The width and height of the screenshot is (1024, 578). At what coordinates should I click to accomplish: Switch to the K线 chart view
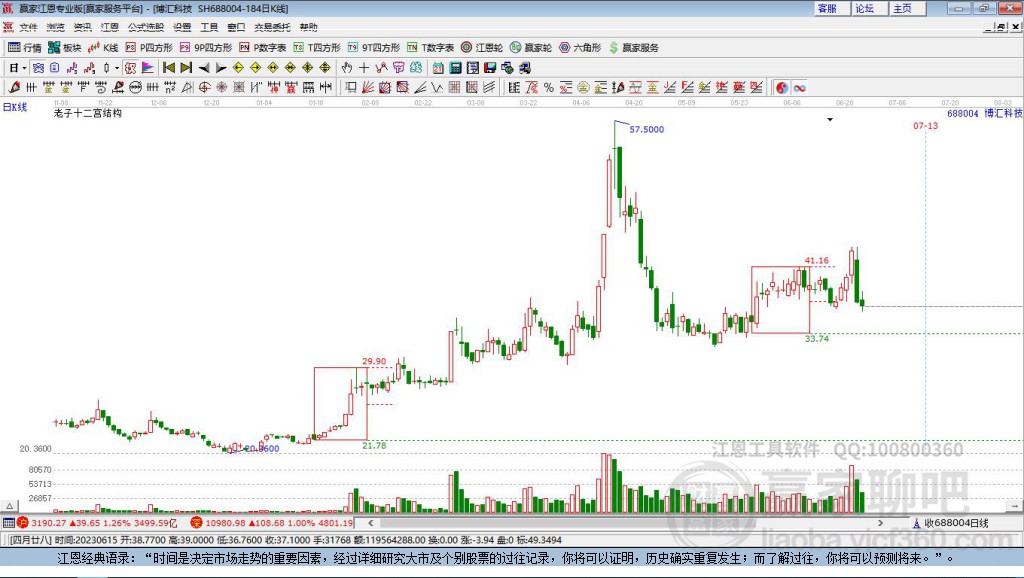click(103, 48)
